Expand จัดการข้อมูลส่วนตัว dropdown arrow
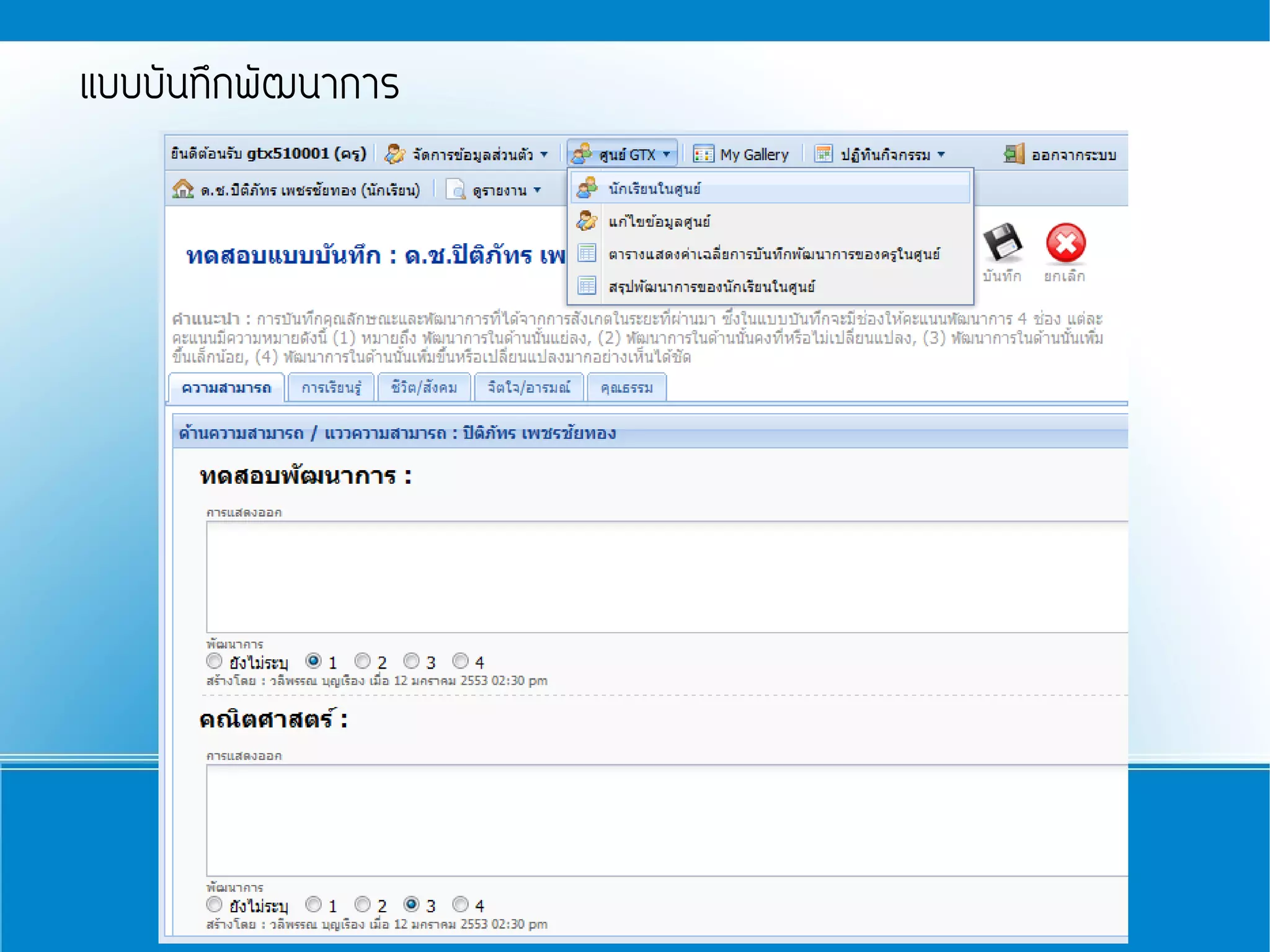Screen dimensions: 1270x952 point(544,154)
